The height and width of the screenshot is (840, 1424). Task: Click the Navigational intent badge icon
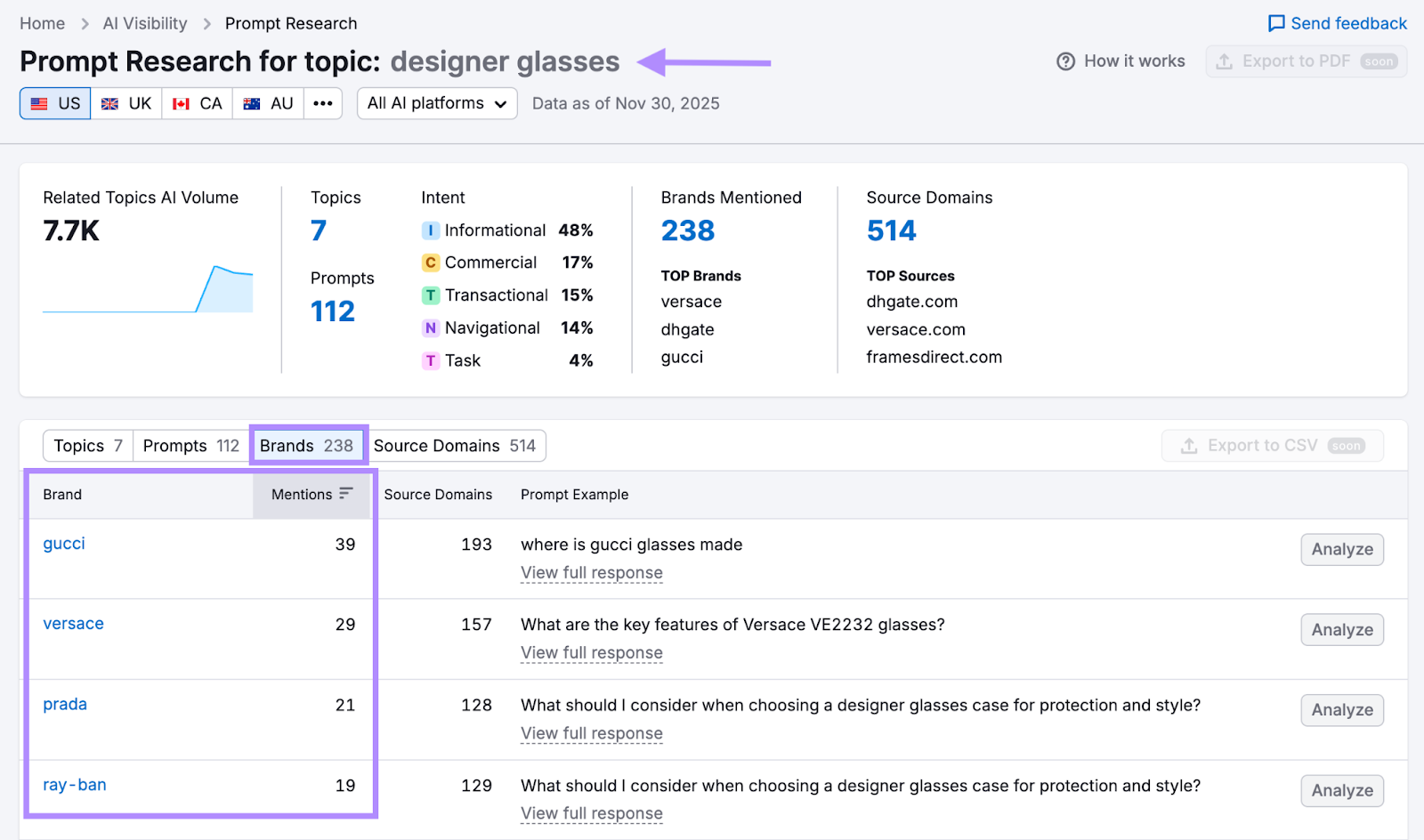(x=431, y=327)
